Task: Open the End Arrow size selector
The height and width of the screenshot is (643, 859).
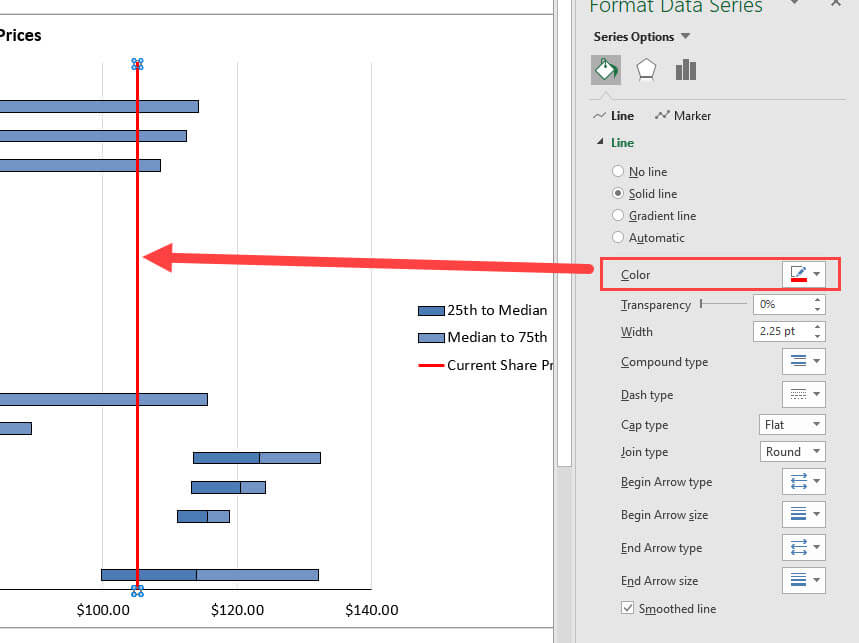Action: 803,580
